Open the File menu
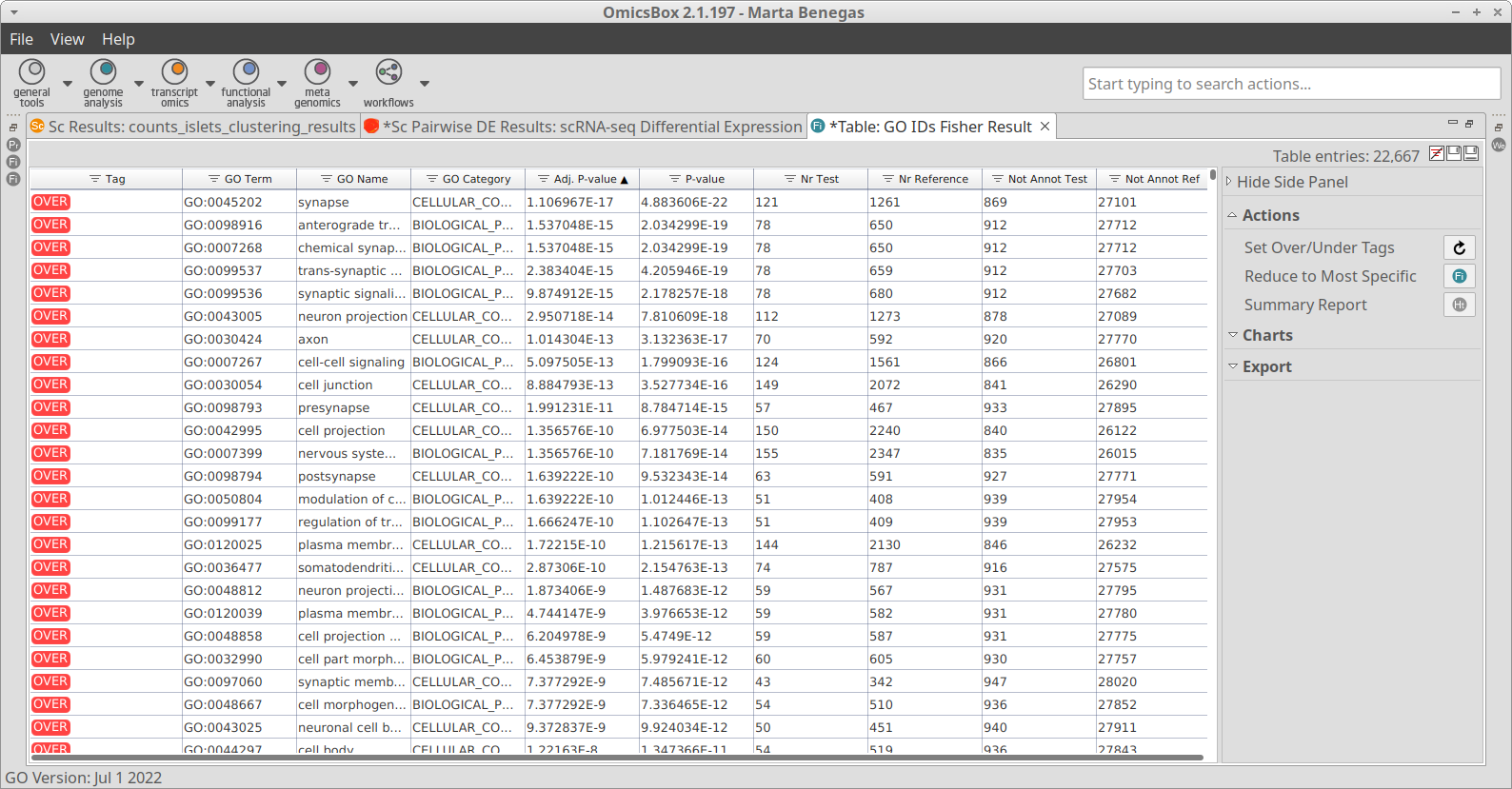 21,39
